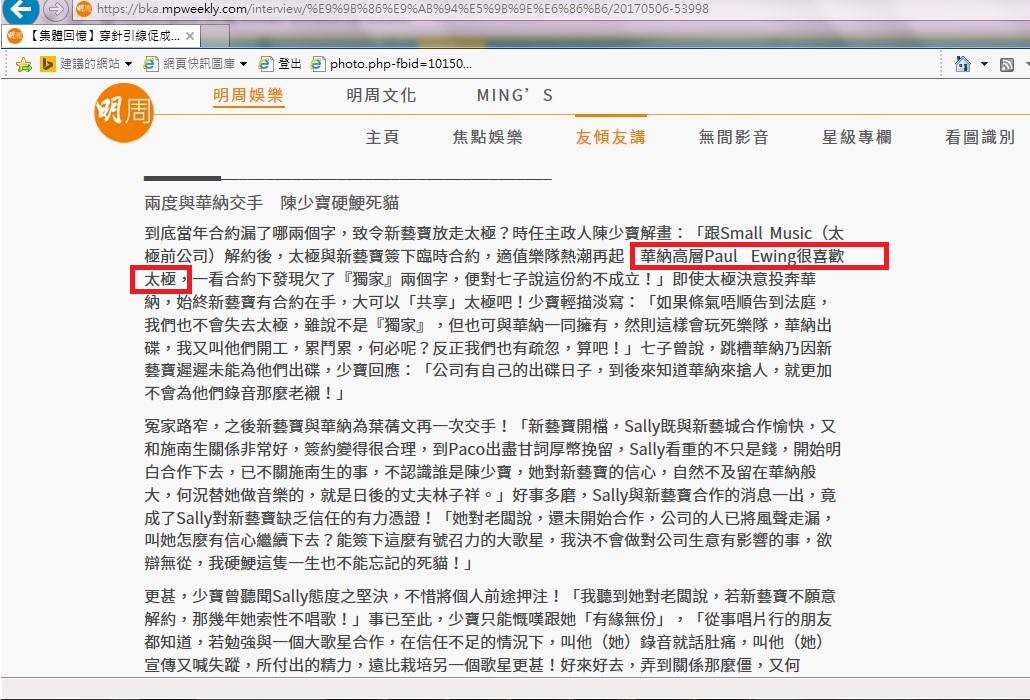Go back with the blue Back arrow
The image size is (1030, 700).
coord(21,9)
